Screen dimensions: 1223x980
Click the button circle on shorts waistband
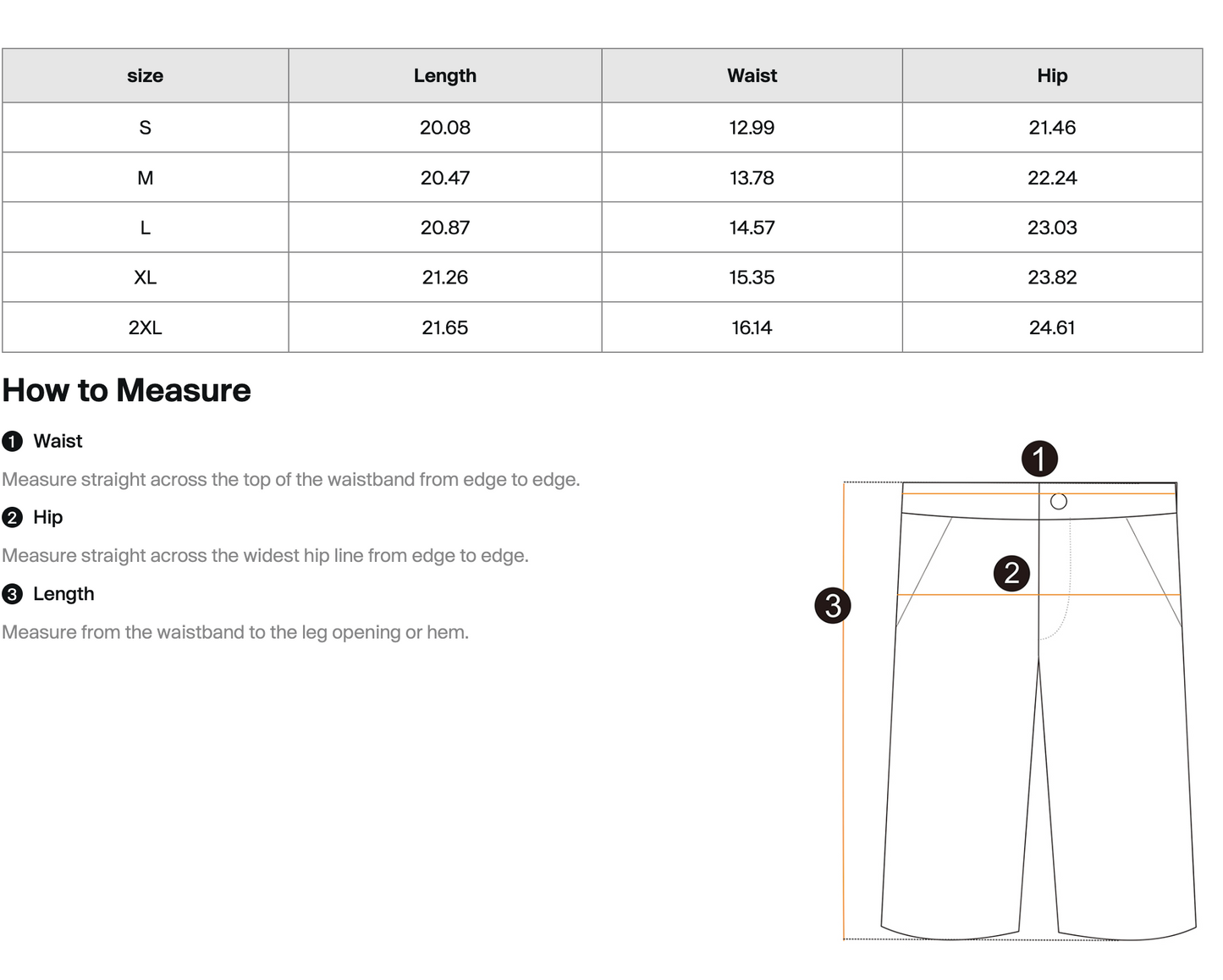(1059, 502)
